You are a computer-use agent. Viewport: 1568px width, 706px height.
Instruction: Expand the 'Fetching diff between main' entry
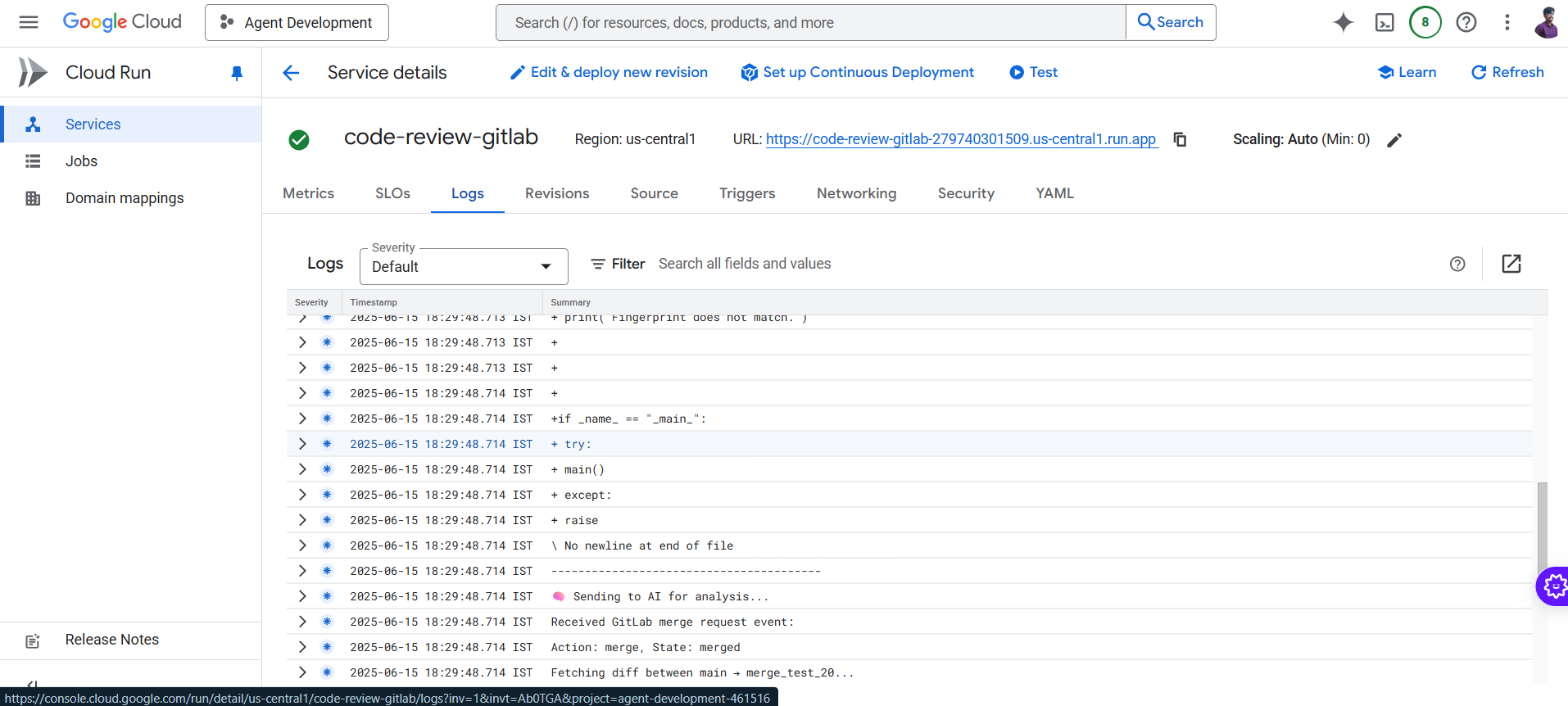(x=302, y=672)
